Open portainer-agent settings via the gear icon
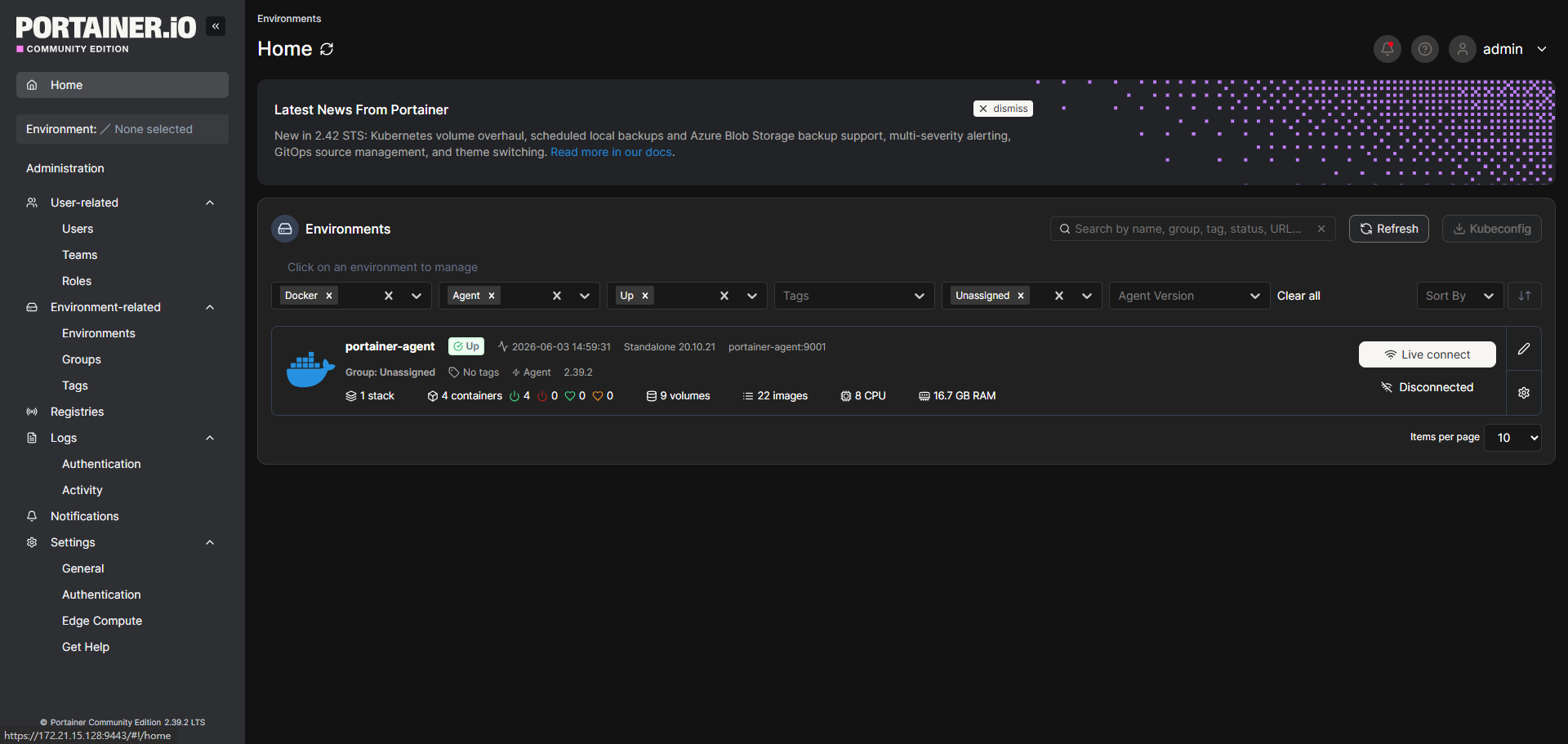1568x744 pixels. pos(1524,393)
